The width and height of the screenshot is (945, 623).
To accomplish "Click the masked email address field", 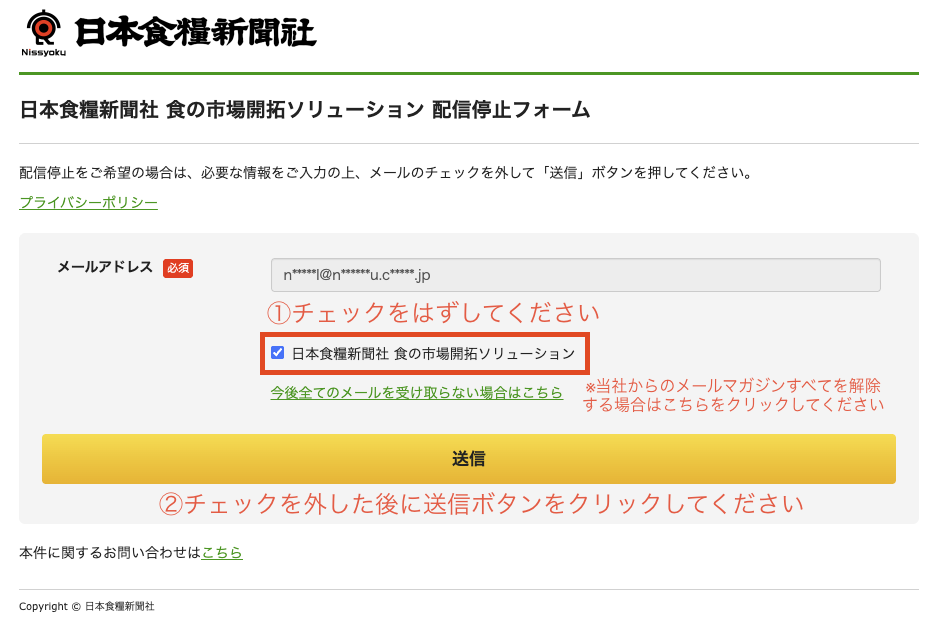I will 576,275.
